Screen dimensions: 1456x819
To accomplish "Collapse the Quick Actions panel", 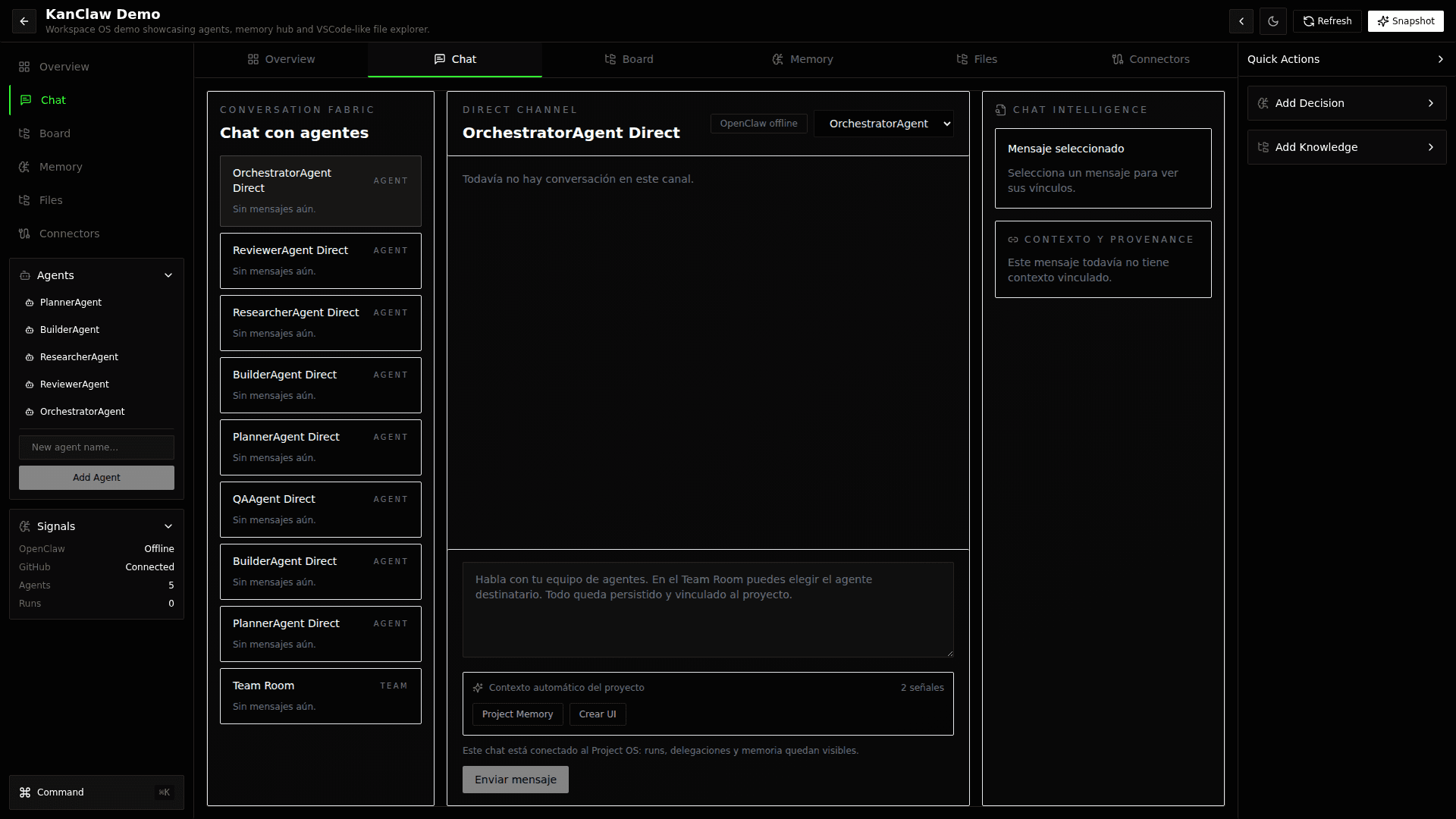I will click(x=1440, y=59).
